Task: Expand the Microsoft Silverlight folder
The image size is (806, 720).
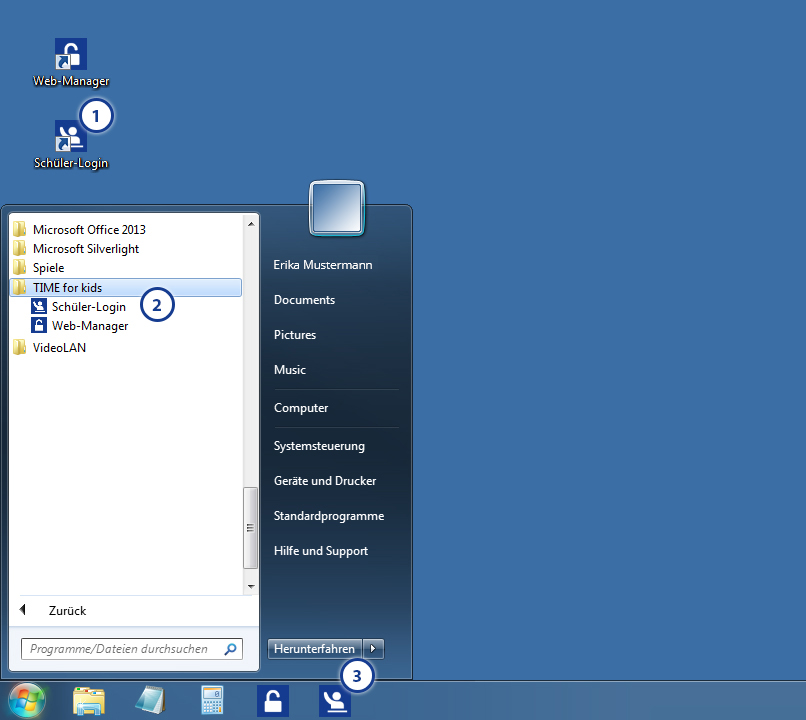Action: [86, 249]
